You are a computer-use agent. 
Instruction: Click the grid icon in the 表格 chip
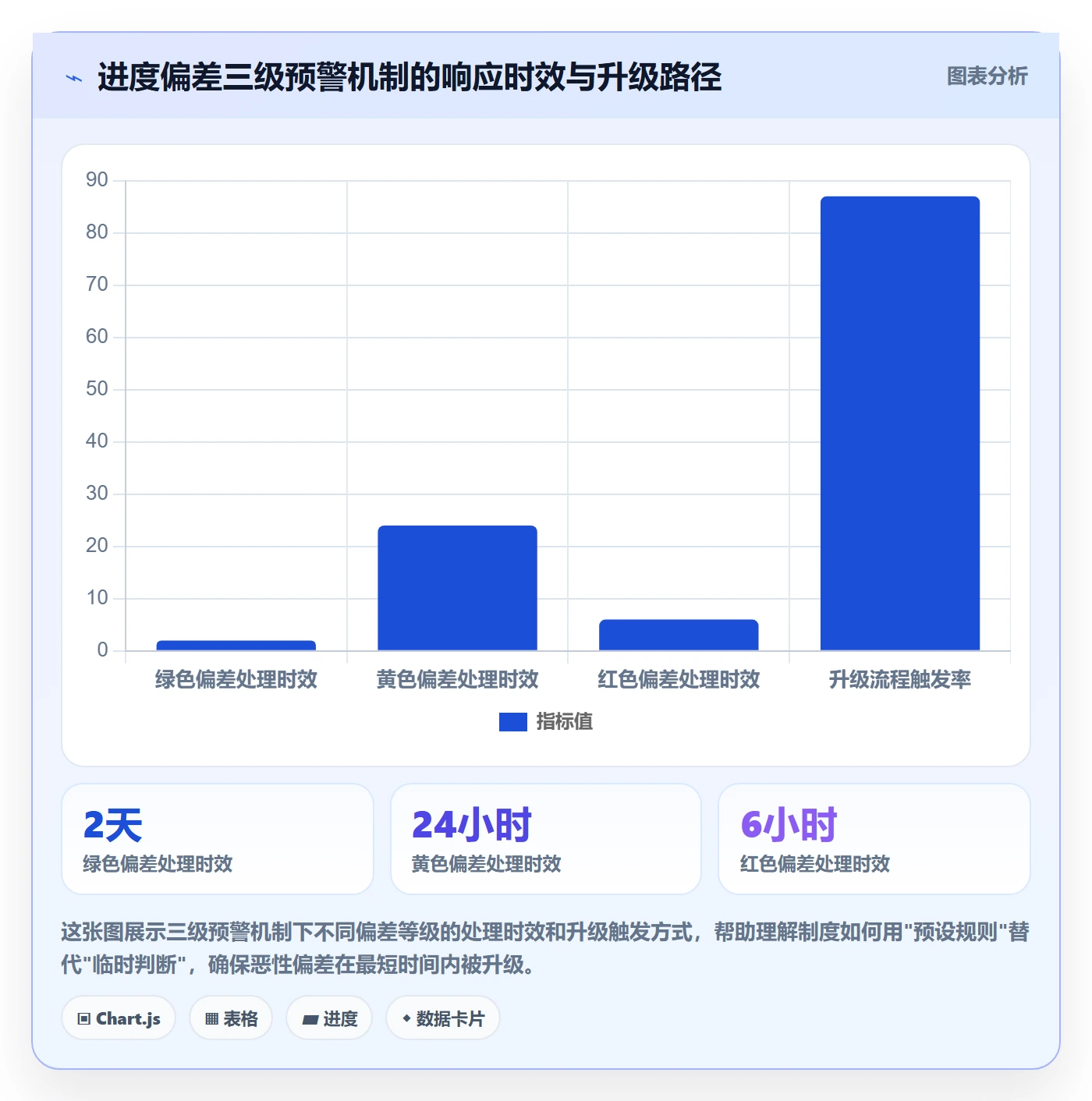(x=211, y=1019)
